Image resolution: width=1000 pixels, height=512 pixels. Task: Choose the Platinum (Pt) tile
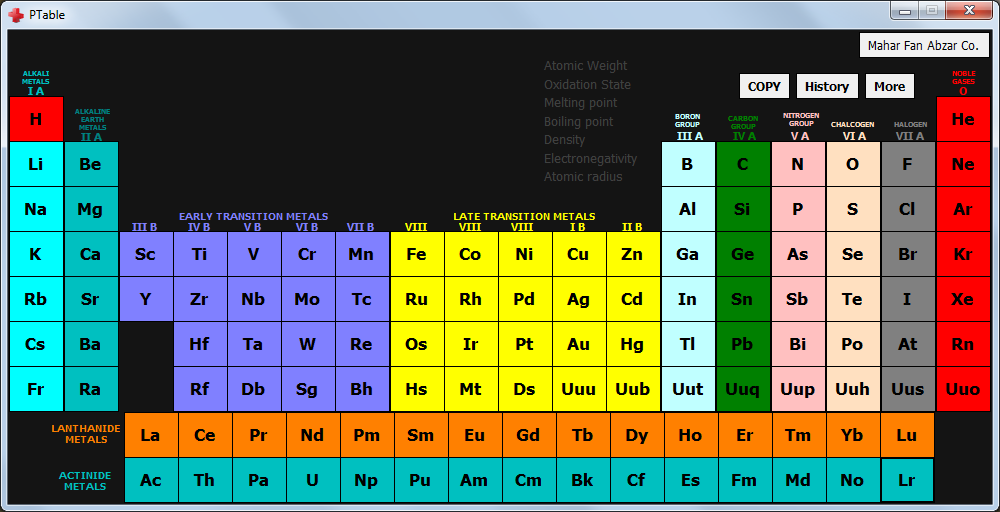click(525, 344)
